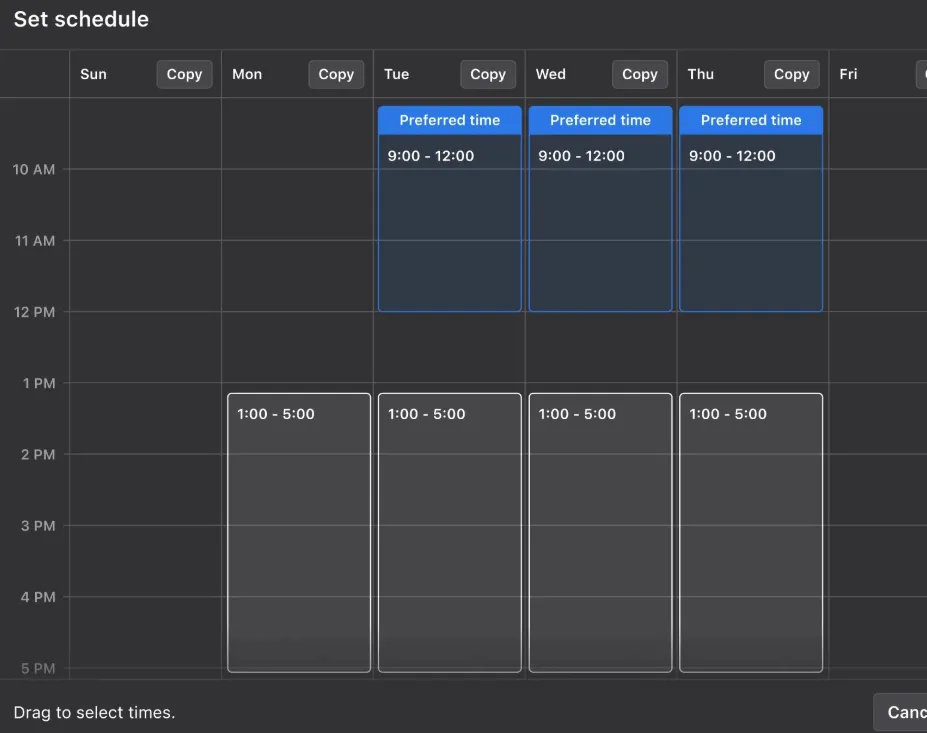Copy the Wednesday schedule
The image size is (927, 733).
(640, 74)
